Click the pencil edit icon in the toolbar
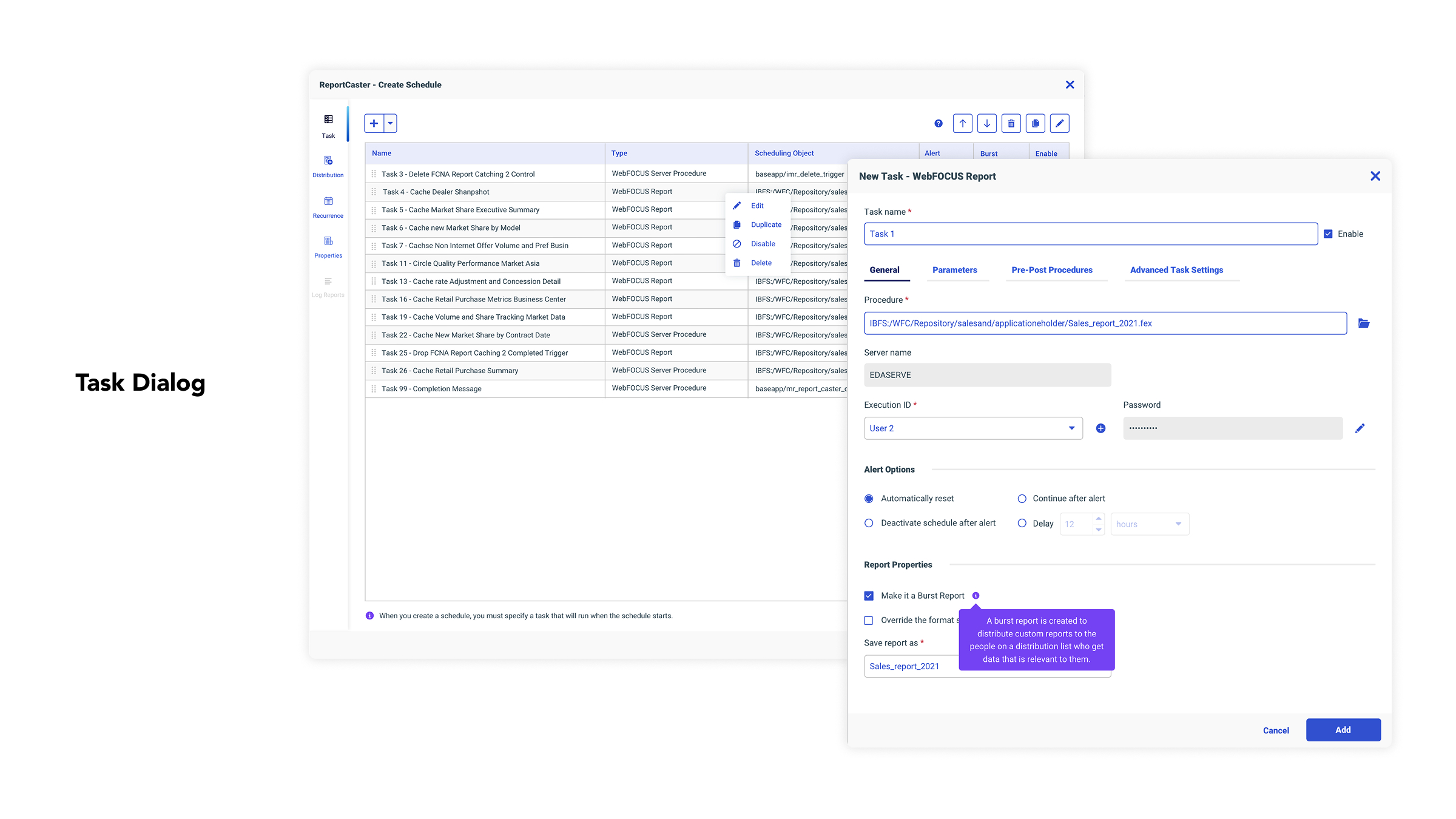This screenshot has height=819, width=1456. (x=1059, y=123)
